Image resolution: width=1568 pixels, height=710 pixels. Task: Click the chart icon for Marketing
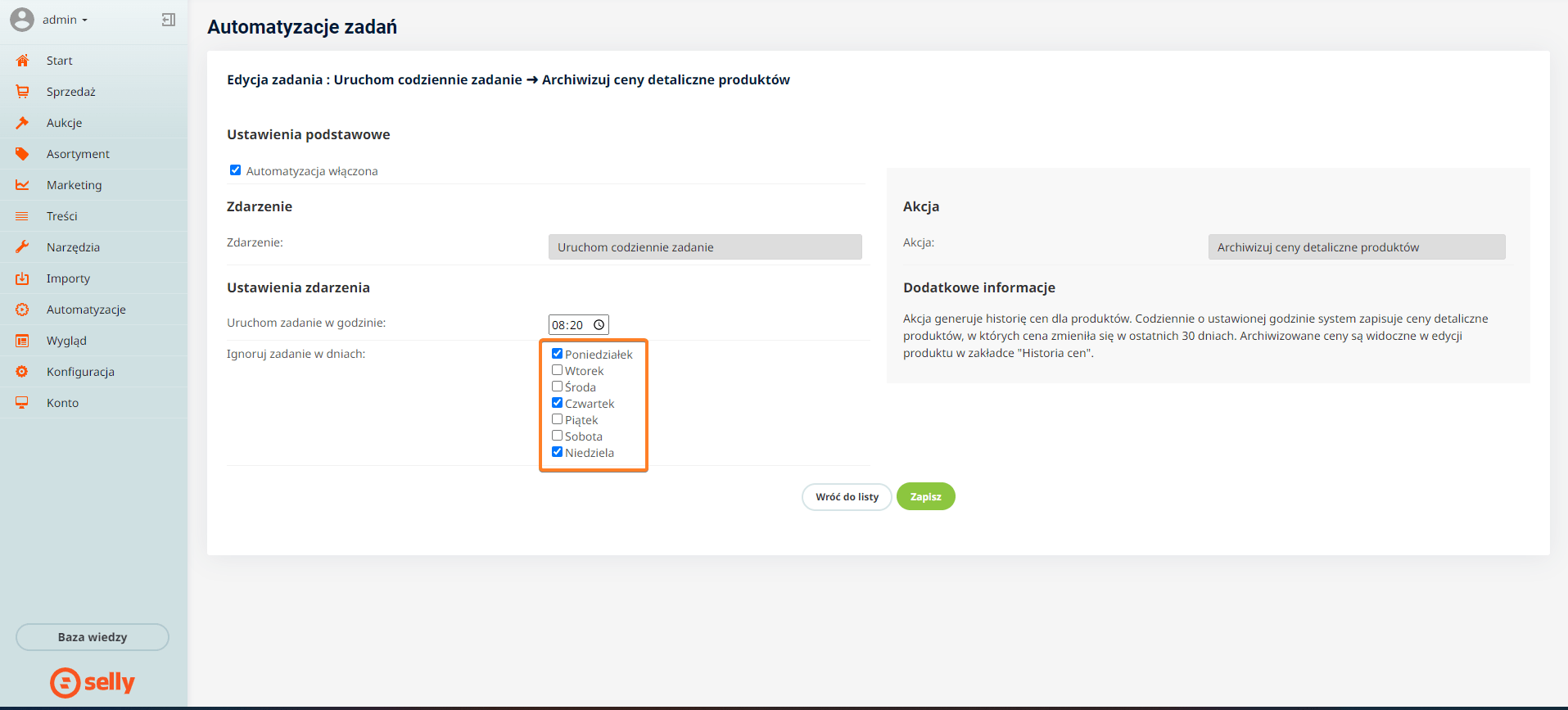pos(22,185)
